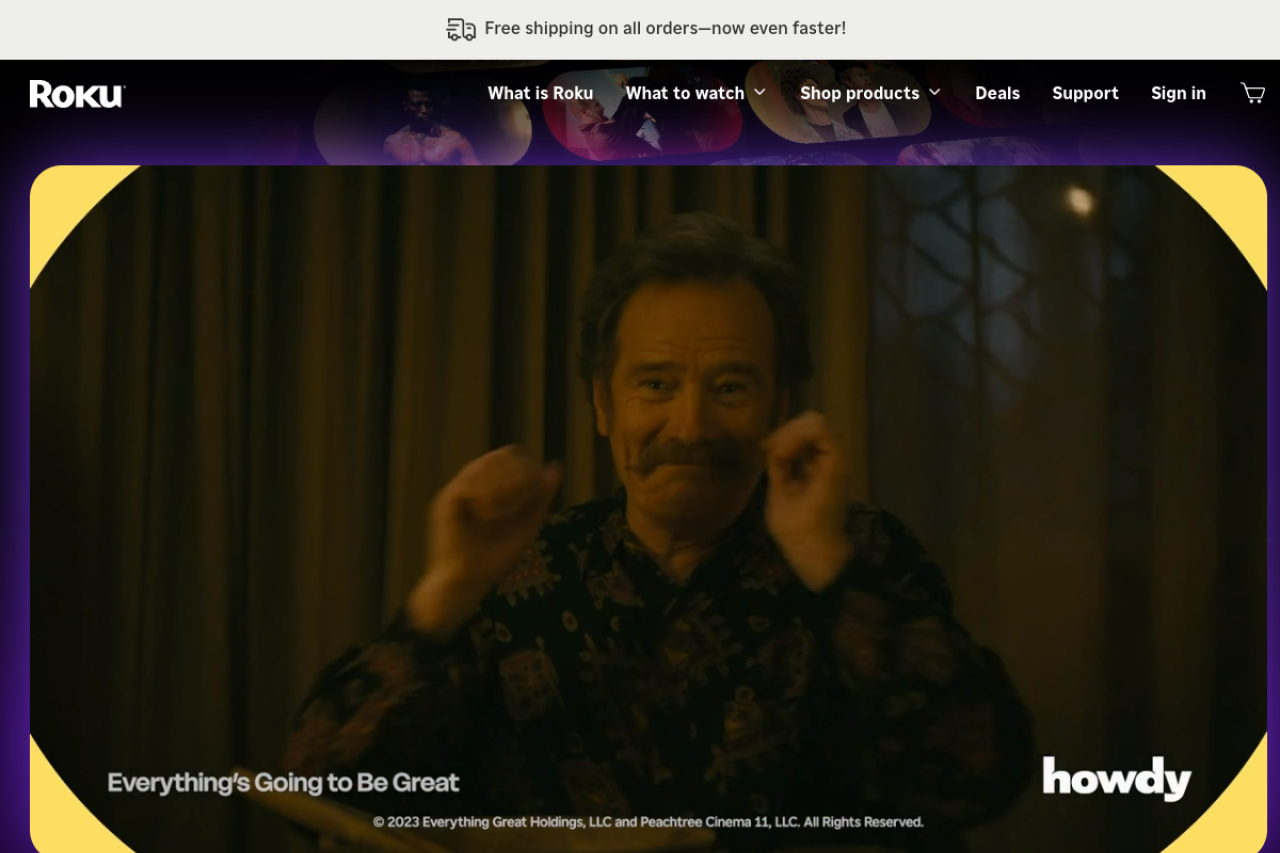
Task: Click the howdy logo
Action: [1116, 778]
